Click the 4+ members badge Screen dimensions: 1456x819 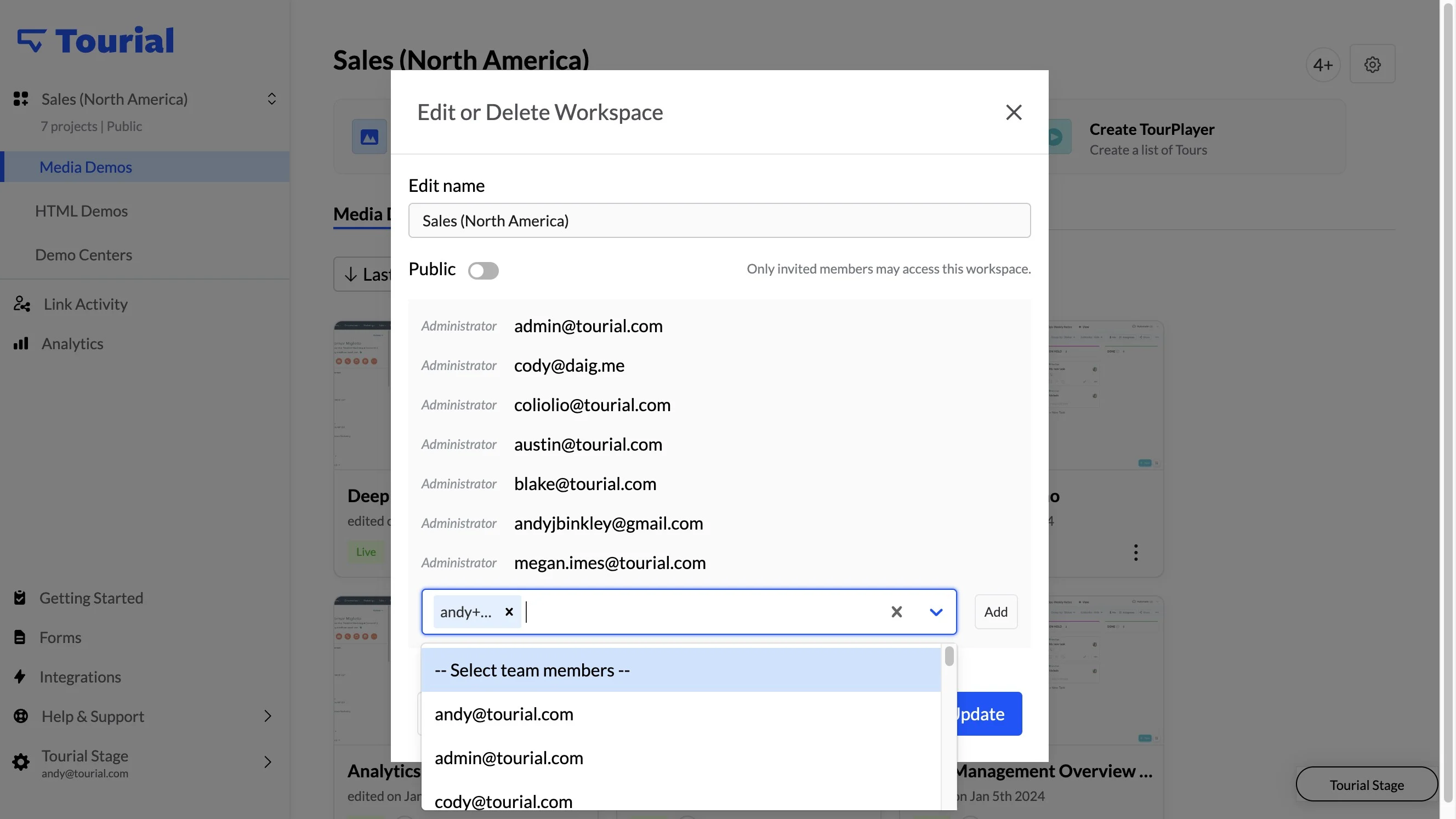[x=1323, y=65]
